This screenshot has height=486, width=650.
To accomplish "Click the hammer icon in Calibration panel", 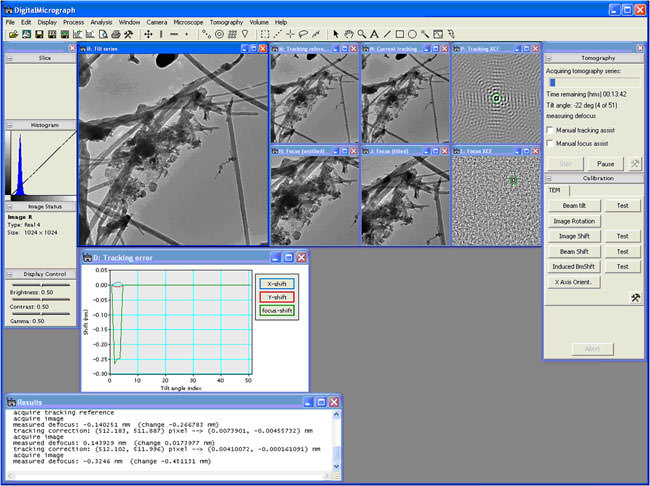I will pyautogui.click(x=635, y=297).
